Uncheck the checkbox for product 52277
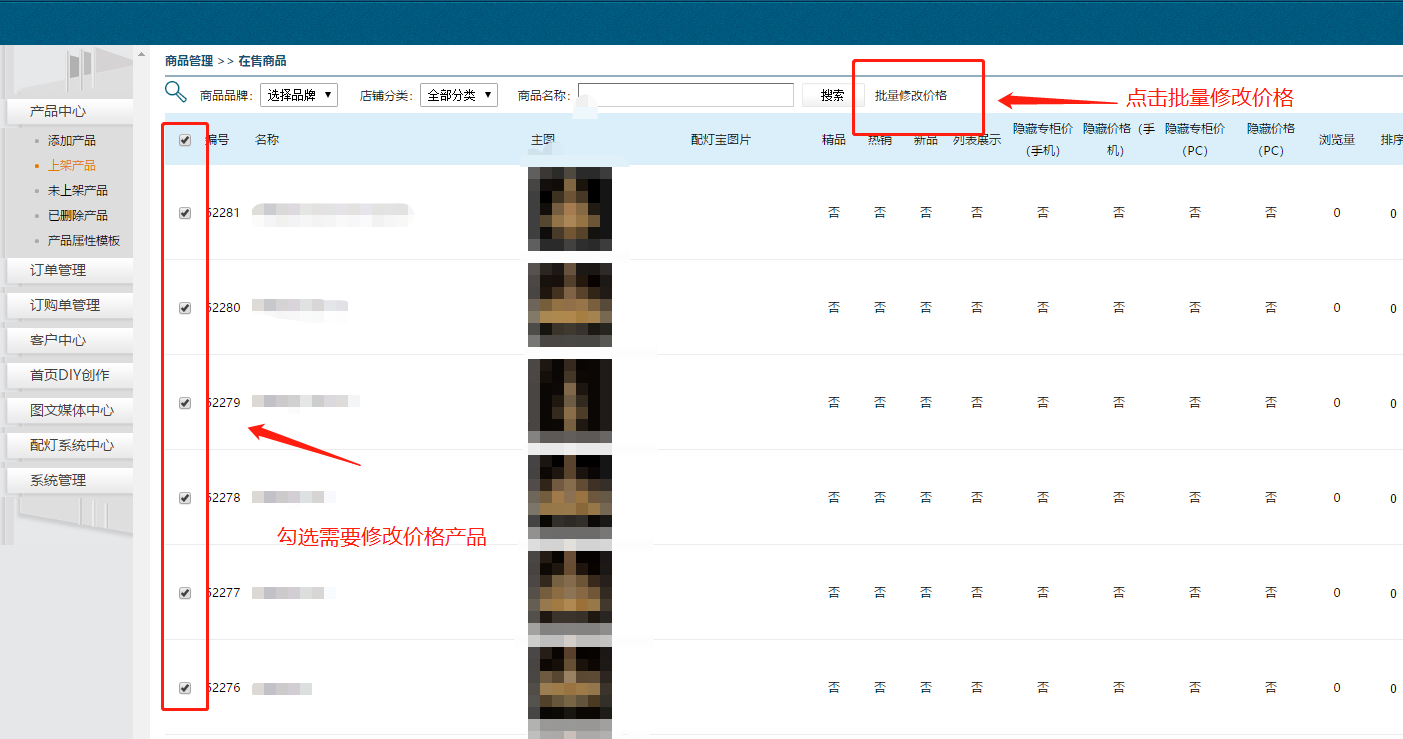The width and height of the screenshot is (1403, 739). coord(185,593)
